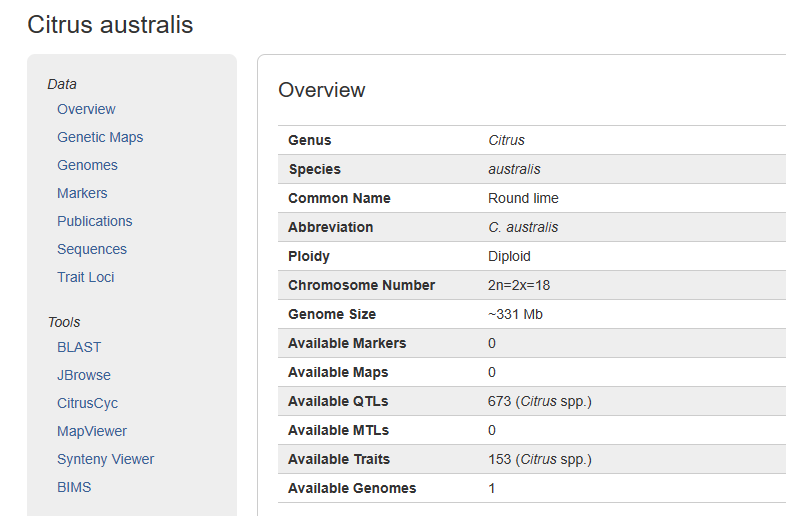The width and height of the screenshot is (786, 516).
Task: Go to Genetic Maps in sidebar
Action: pos(100,137)
